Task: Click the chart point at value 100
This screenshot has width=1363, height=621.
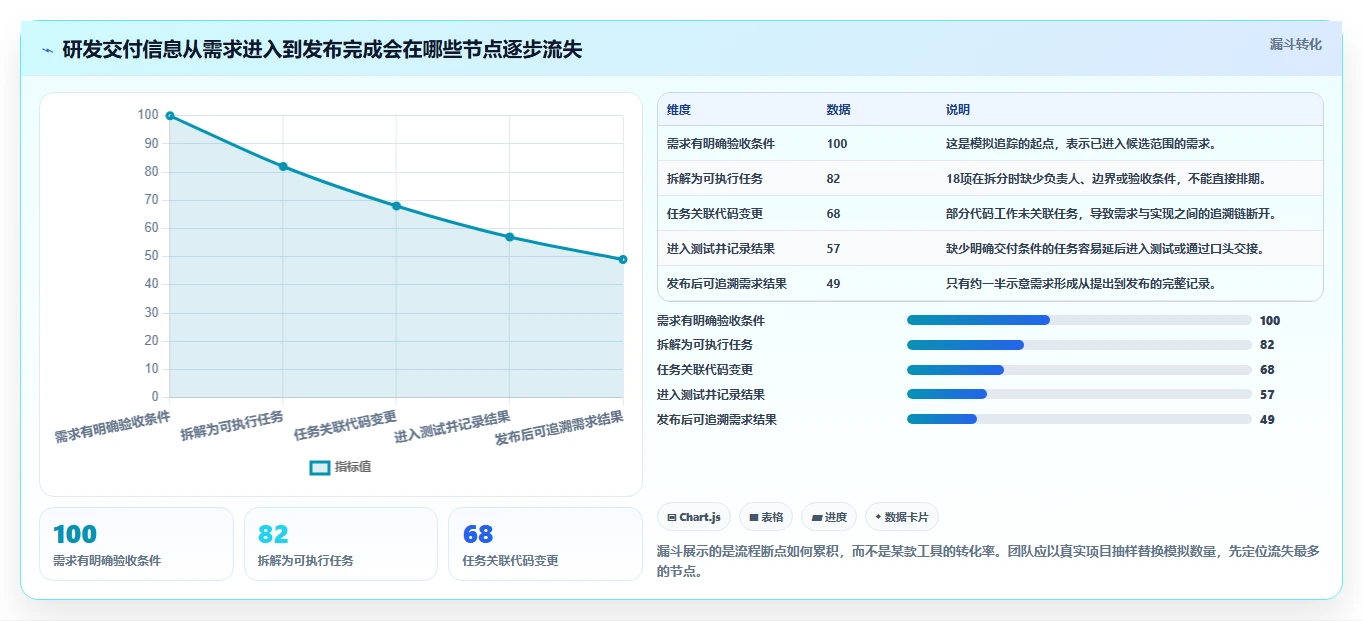Action: pos(170,116)
